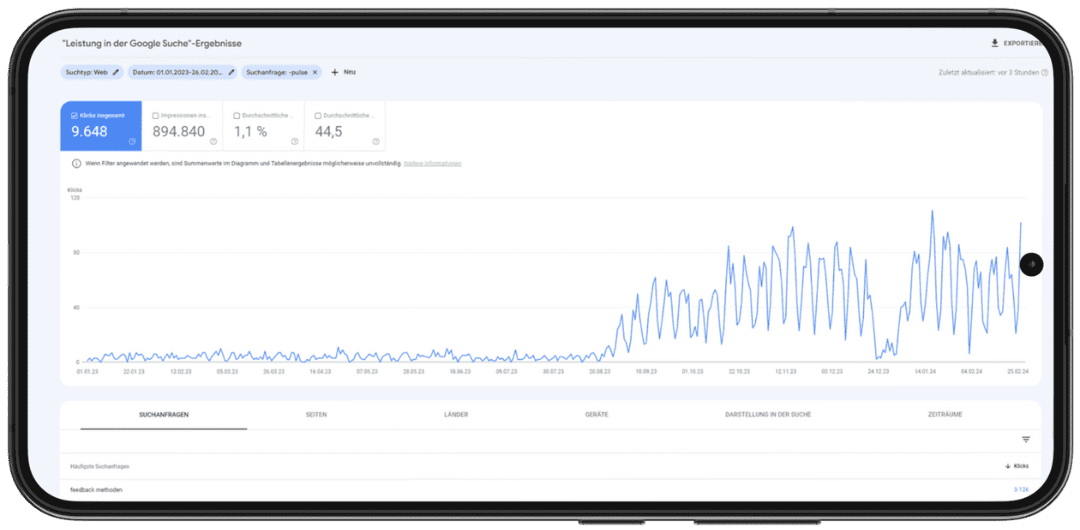Click the plus icon to add Neu filter
Image resolution: width=1080 pixels, height=530 pixels.
(334, 72)
